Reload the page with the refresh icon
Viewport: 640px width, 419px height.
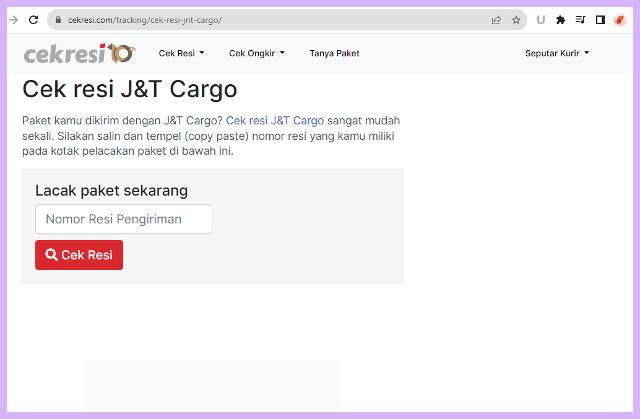[33, 20]
